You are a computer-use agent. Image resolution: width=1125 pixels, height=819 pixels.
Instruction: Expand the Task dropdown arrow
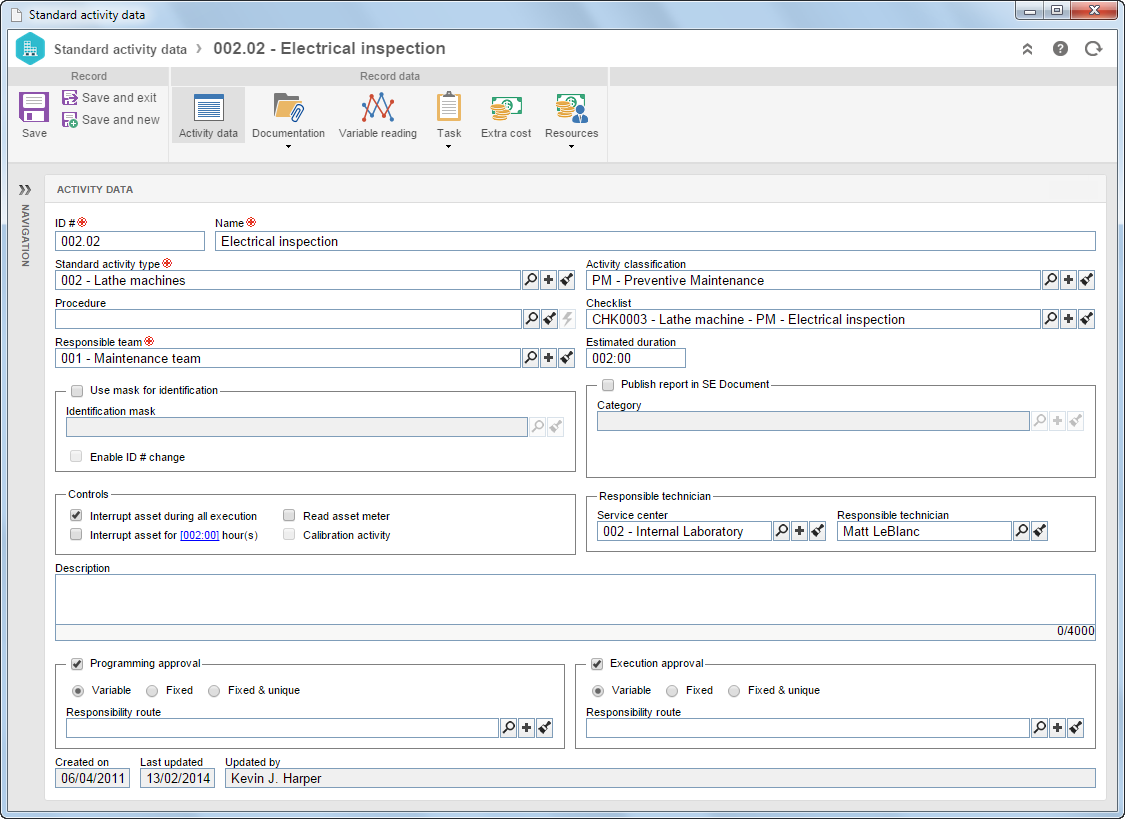pos(448,147)
